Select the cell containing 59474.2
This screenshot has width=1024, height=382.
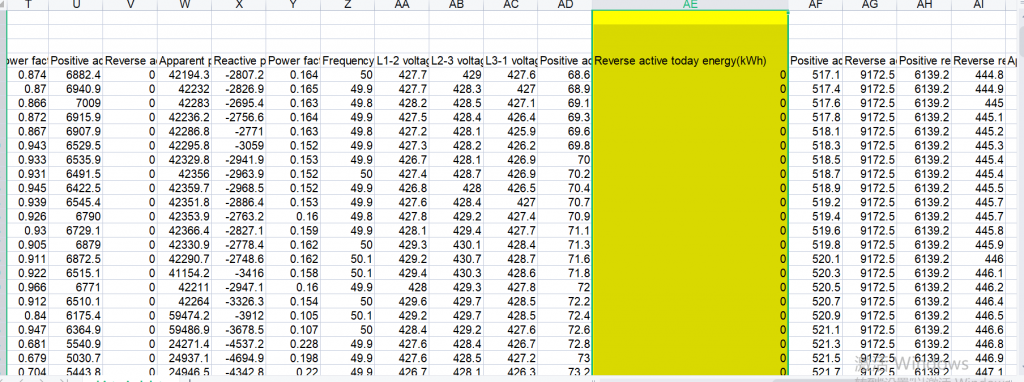[184, 315]
